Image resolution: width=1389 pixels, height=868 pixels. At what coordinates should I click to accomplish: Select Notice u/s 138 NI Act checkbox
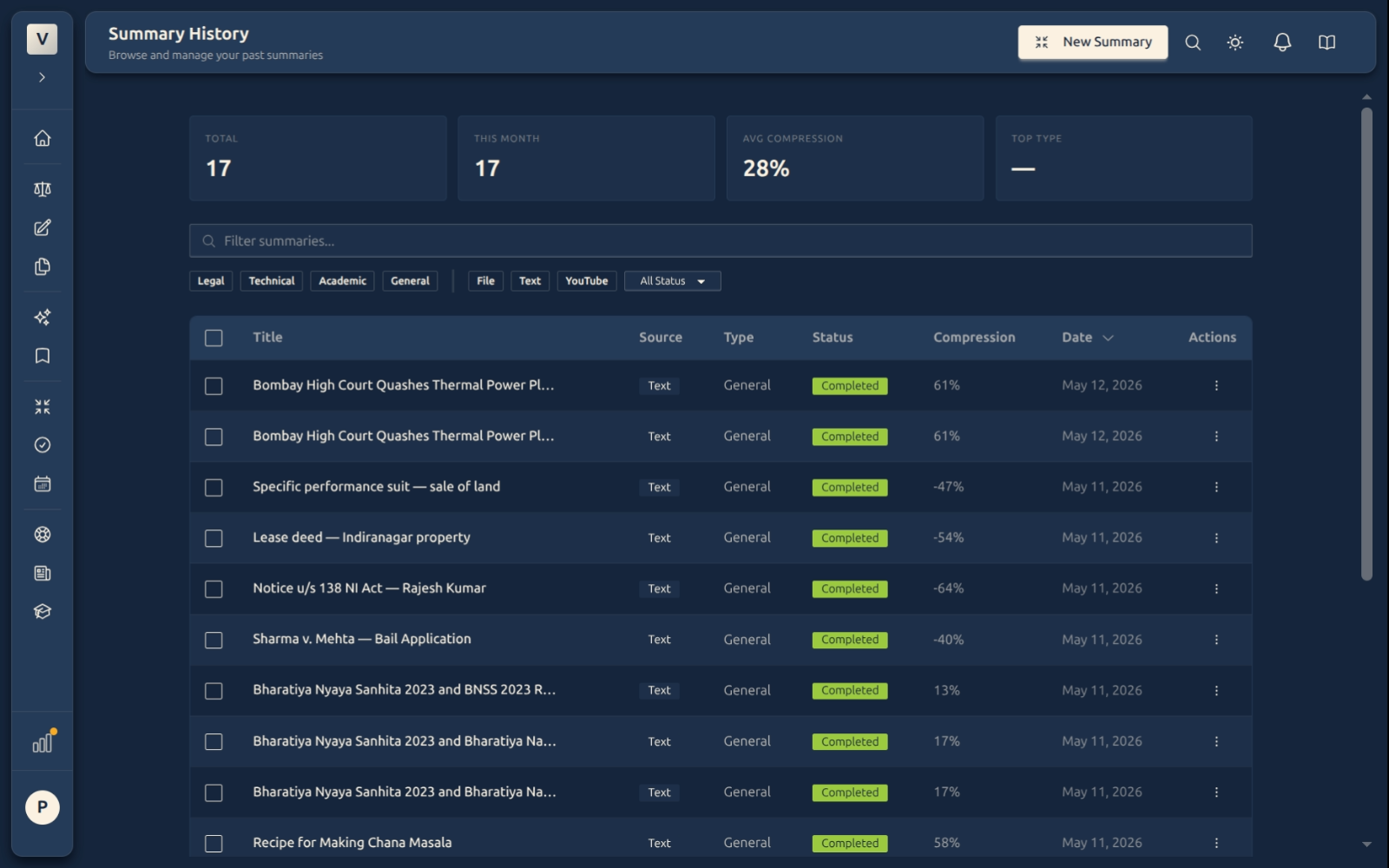(214, 589)
